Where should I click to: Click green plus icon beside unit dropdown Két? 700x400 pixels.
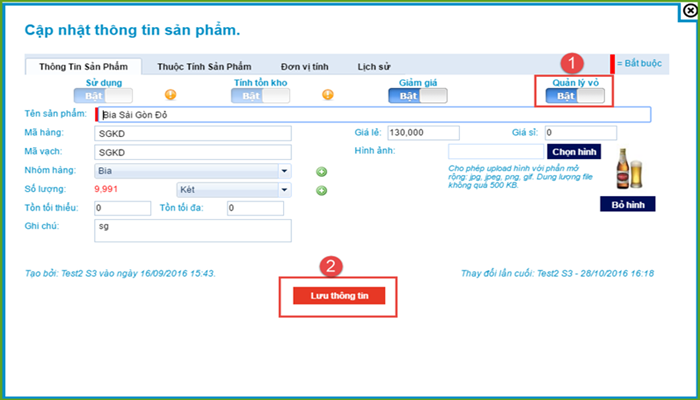tap(321, 189)
